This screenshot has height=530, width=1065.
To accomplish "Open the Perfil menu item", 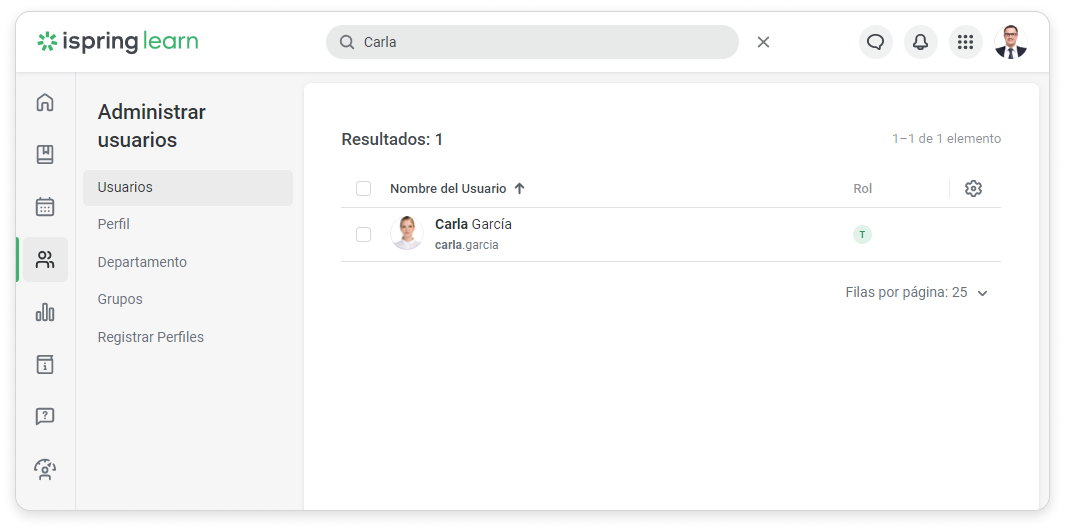I will point(114,224).
